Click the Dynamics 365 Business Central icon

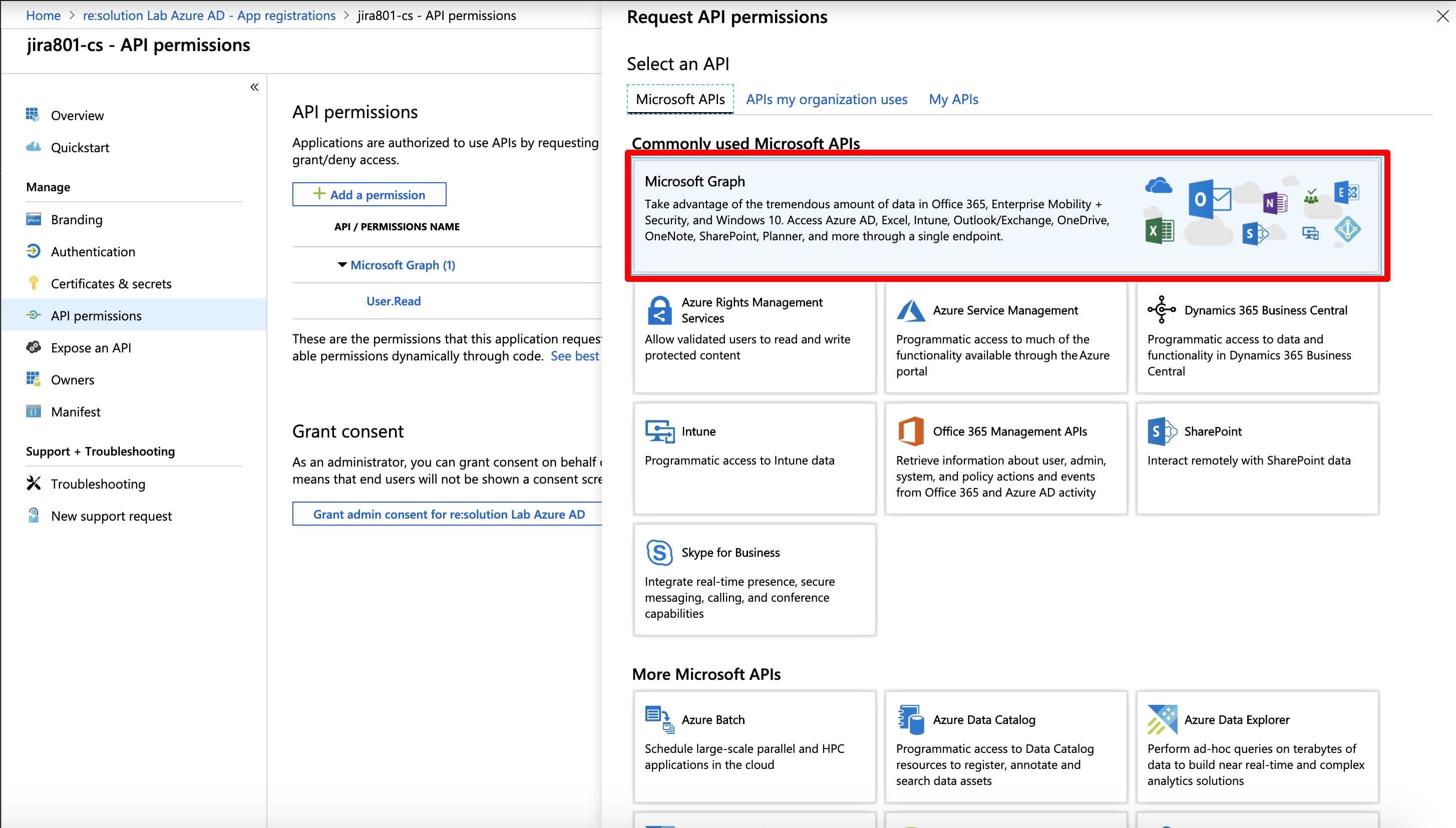pyautogui.click(x=1162, y=310)
